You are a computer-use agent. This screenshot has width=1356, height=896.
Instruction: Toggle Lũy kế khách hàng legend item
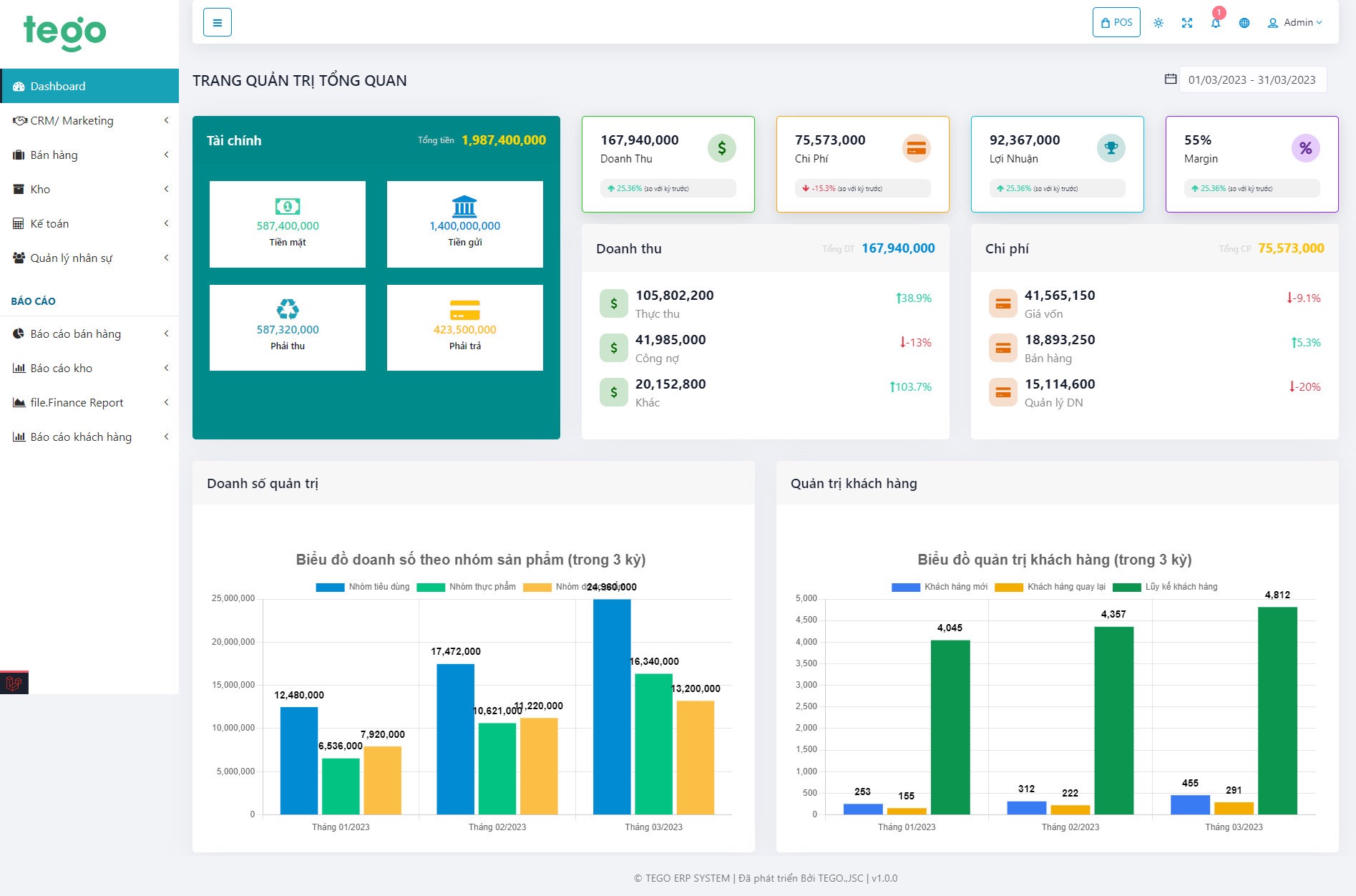(1165, 587)
